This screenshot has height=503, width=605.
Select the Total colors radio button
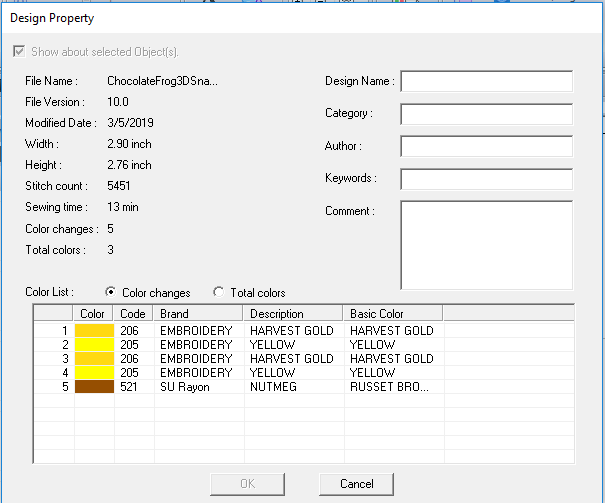[219, 292]
